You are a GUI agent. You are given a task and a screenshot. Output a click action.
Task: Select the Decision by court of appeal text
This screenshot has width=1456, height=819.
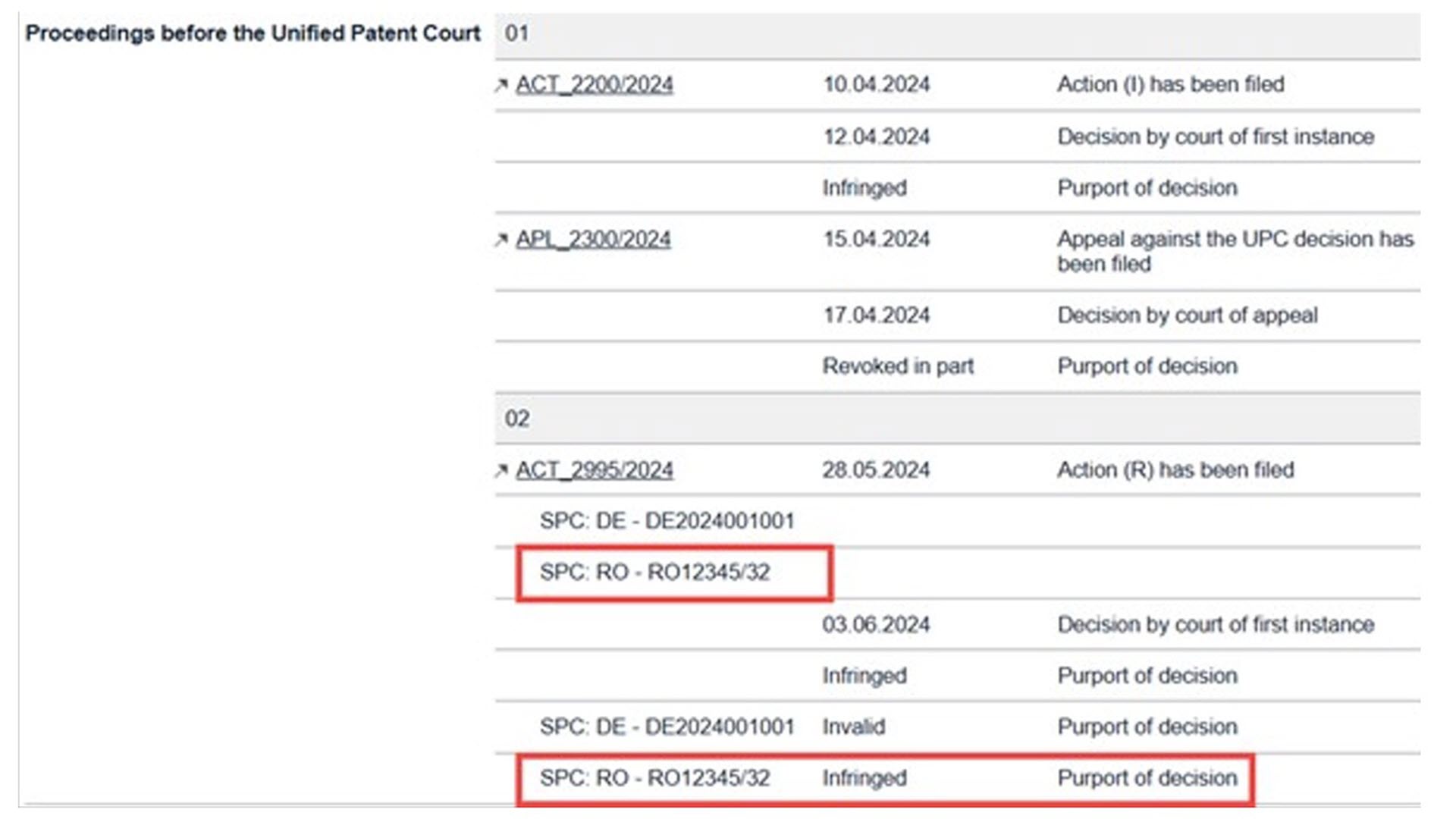pos(1187,315)
